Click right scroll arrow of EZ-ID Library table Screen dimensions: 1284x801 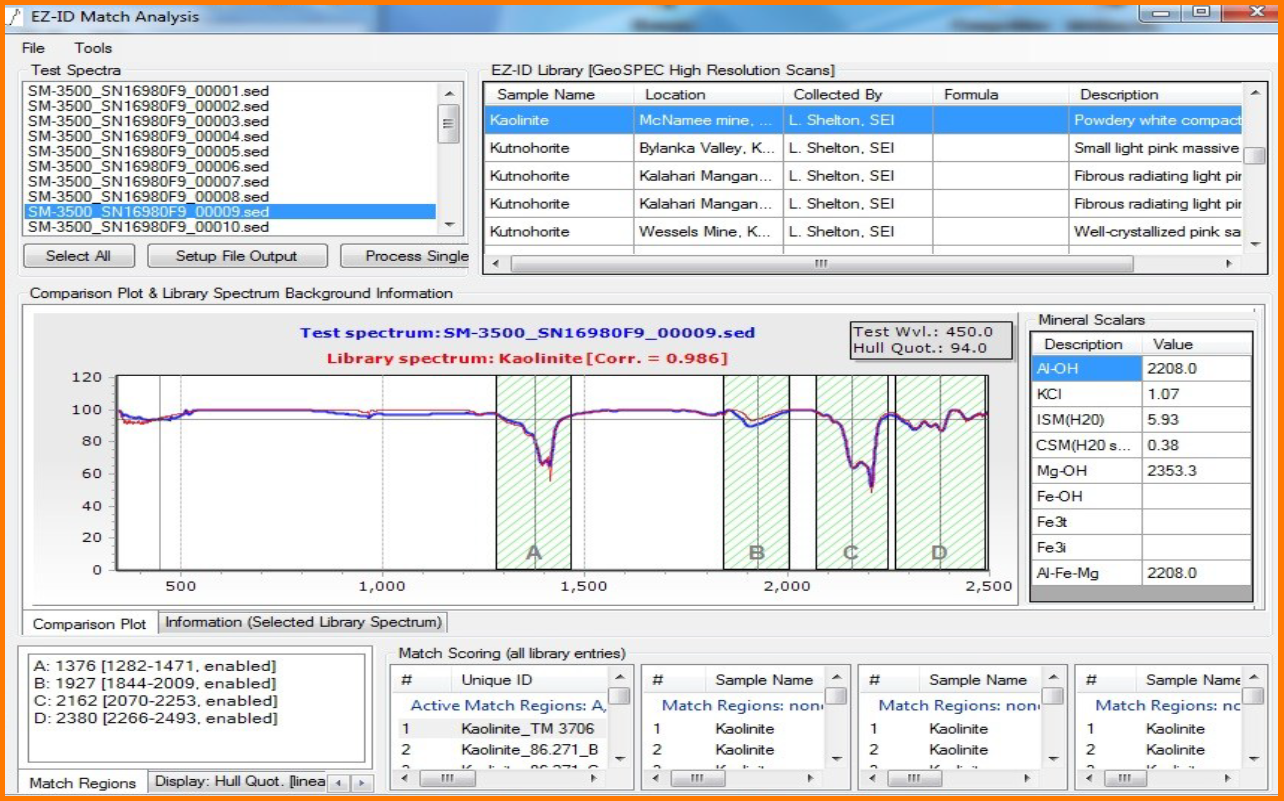pos(1231,264)
